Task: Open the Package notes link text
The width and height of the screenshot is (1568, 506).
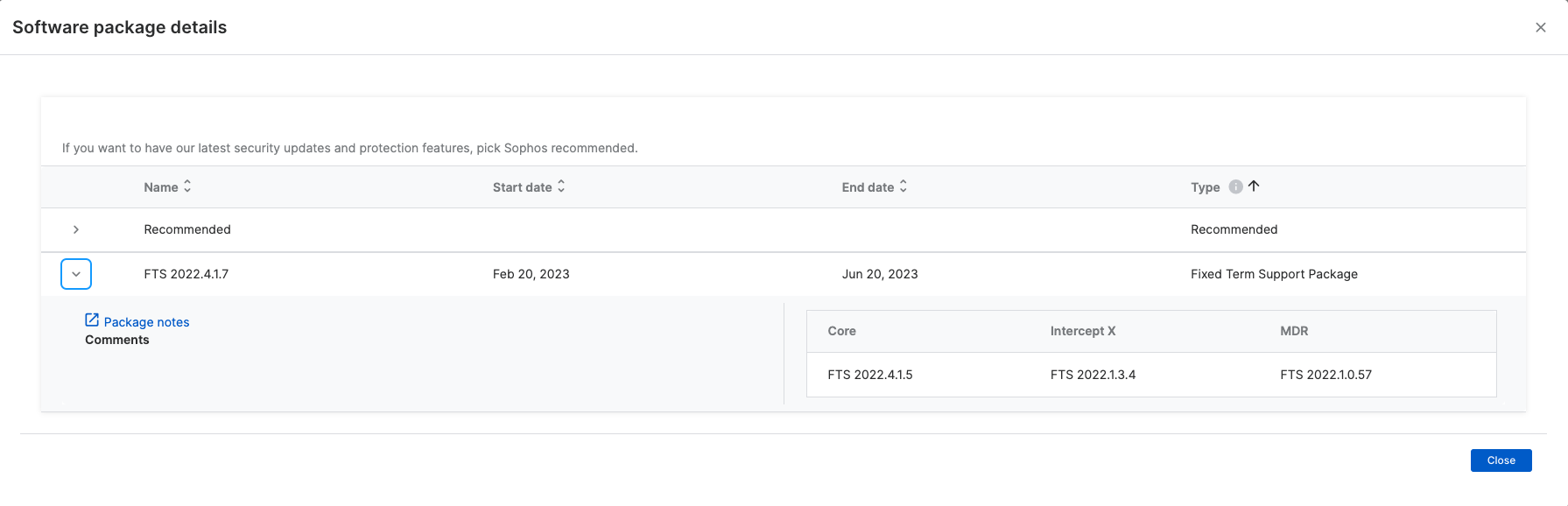Action: (146, 322)
